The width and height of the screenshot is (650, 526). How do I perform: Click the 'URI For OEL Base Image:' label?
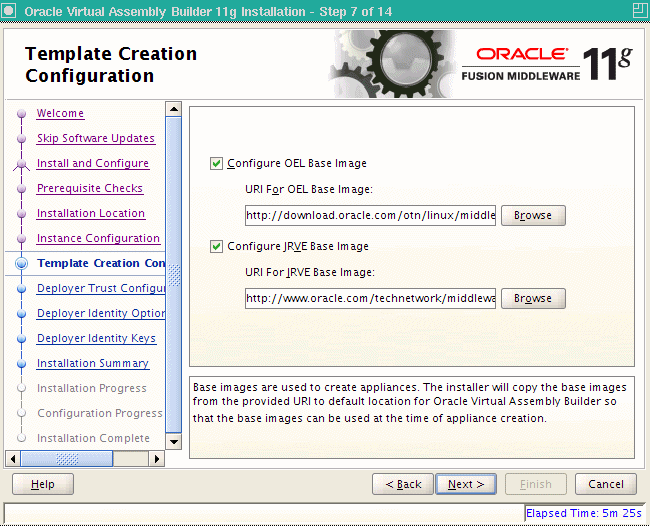pos(309,189)
